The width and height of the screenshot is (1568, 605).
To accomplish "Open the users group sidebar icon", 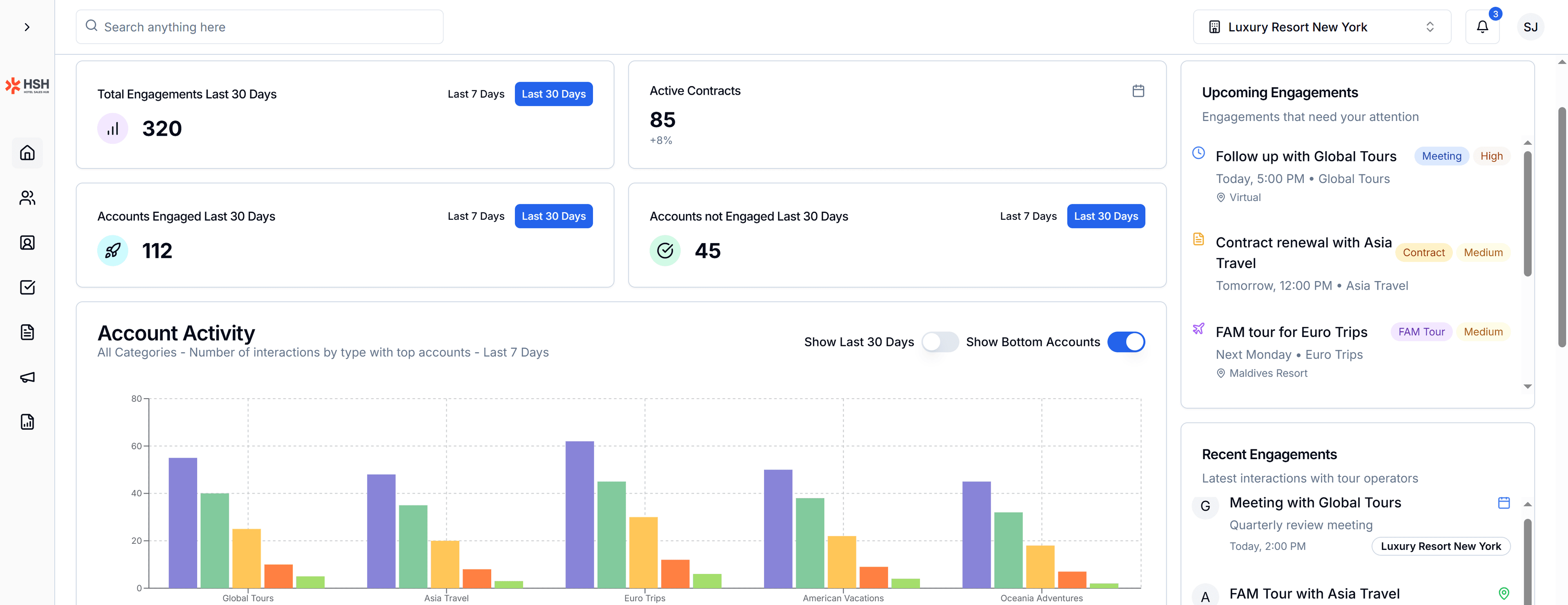I will point(27,198).
